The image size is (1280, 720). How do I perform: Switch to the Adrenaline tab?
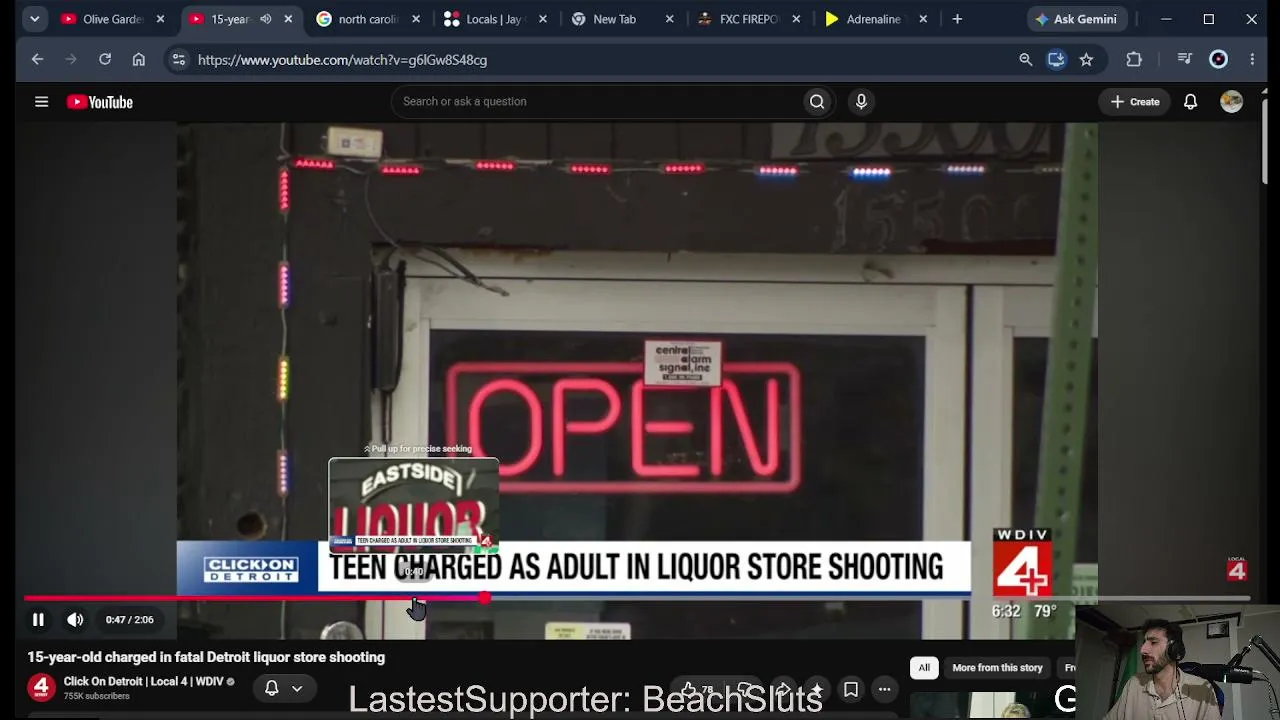point(875,19)
